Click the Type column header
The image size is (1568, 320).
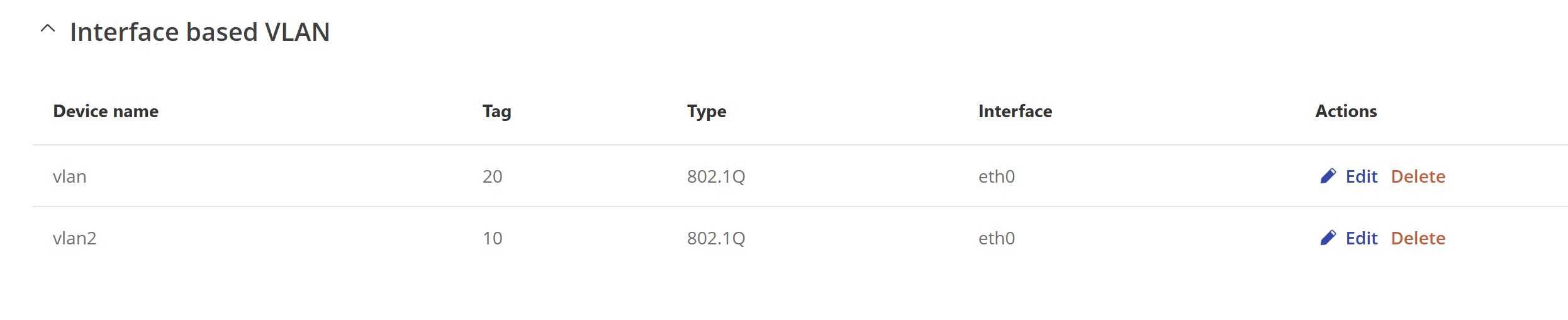(x=707, y=112)
